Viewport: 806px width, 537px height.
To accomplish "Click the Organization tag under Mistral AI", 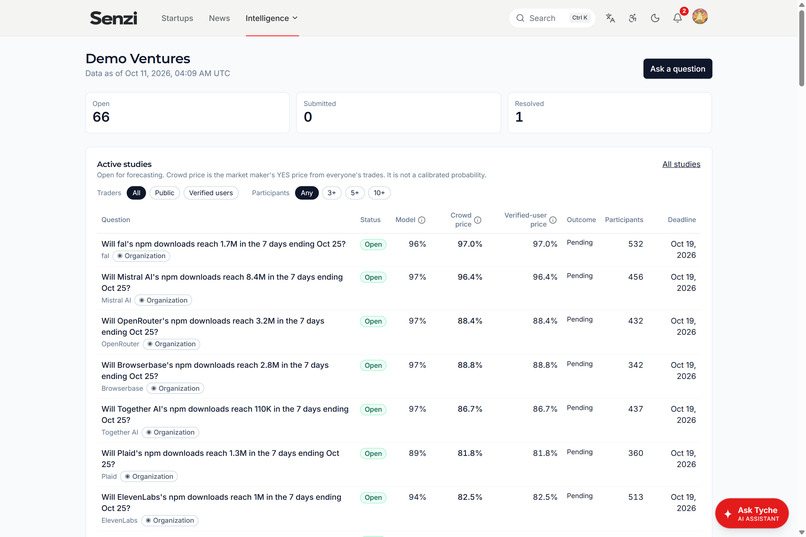I will pyautogui.click(x=163, y=300).
